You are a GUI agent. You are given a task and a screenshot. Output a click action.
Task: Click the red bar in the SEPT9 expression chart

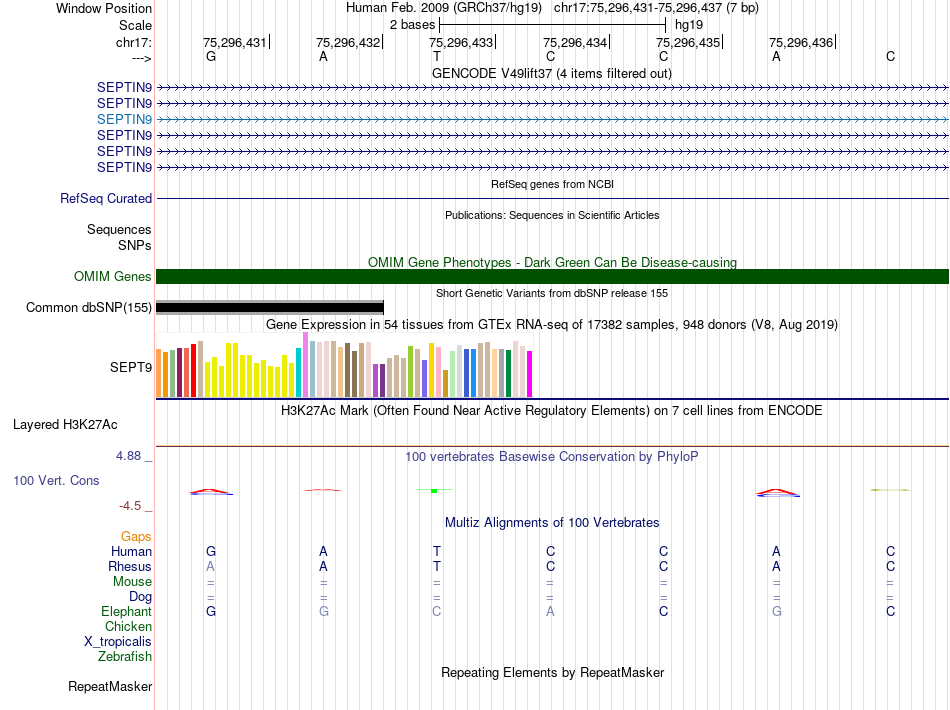(x=193, y=370)
